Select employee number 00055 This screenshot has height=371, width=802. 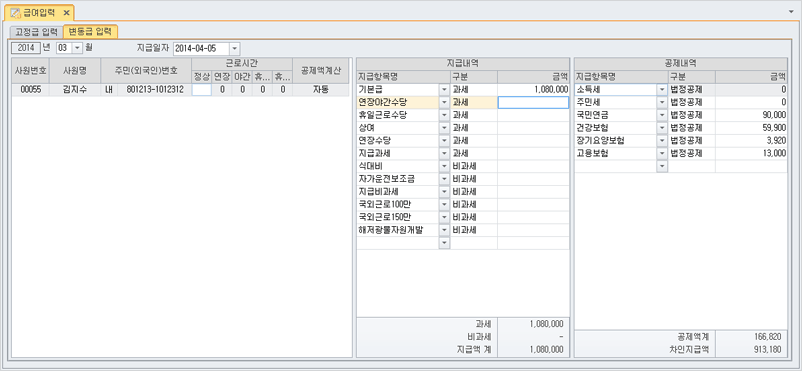click(31, 90)
